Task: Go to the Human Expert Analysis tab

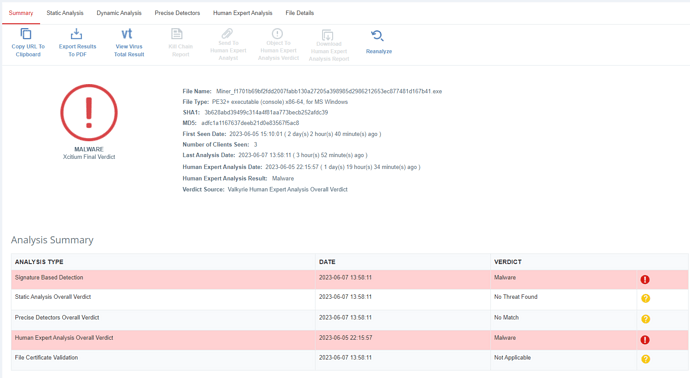Action: pos(242,13)
